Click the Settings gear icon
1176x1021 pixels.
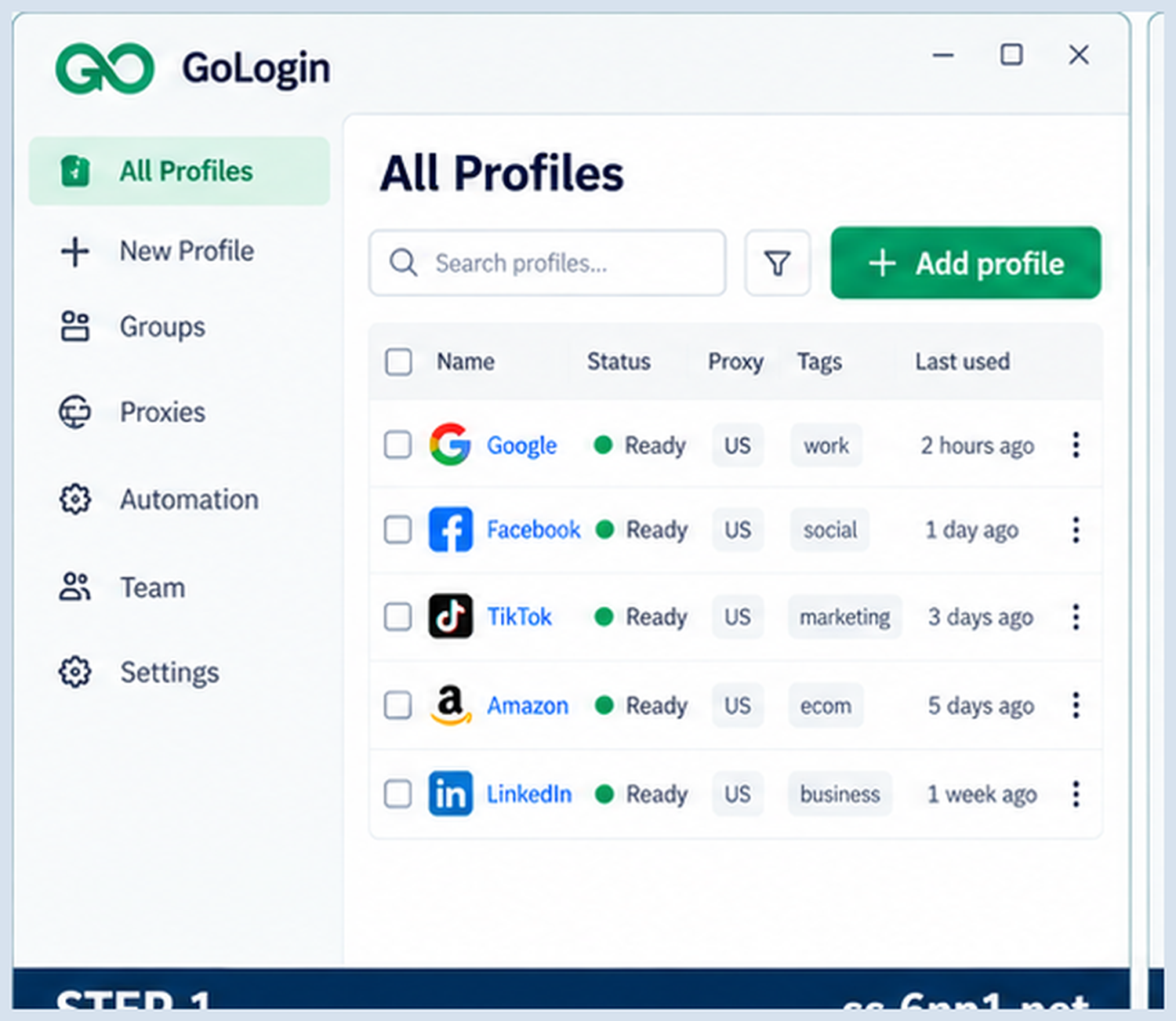tap(75, 672)
